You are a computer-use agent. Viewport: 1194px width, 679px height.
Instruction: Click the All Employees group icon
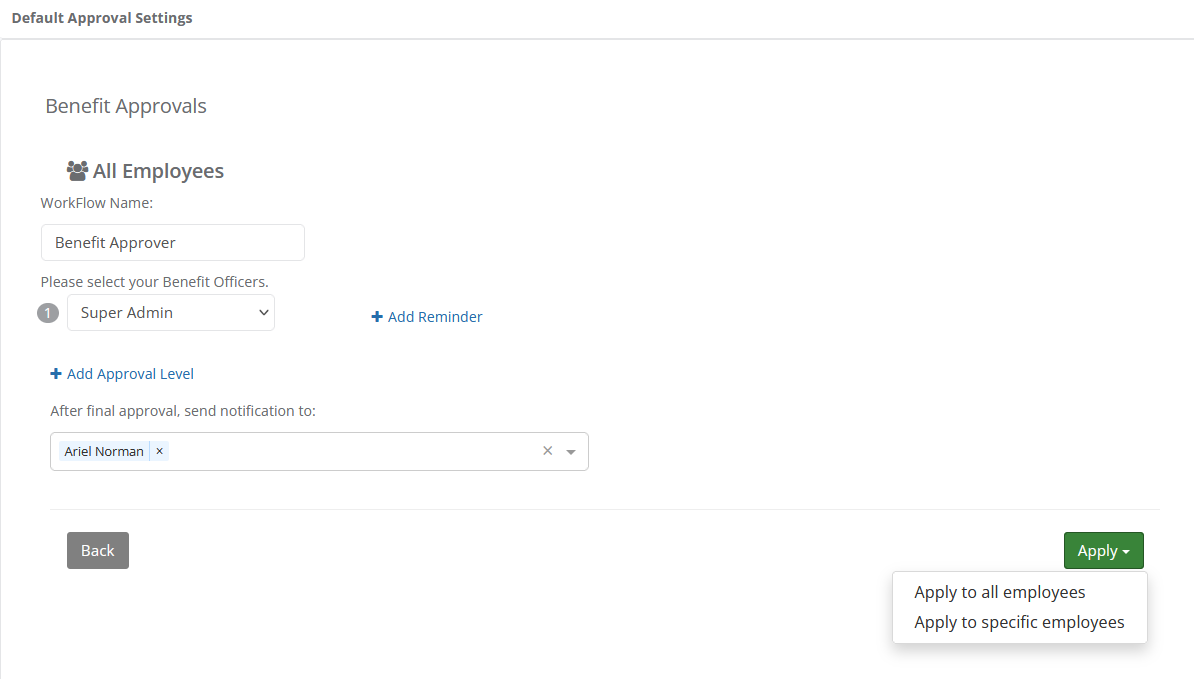(x=77, y=171)
